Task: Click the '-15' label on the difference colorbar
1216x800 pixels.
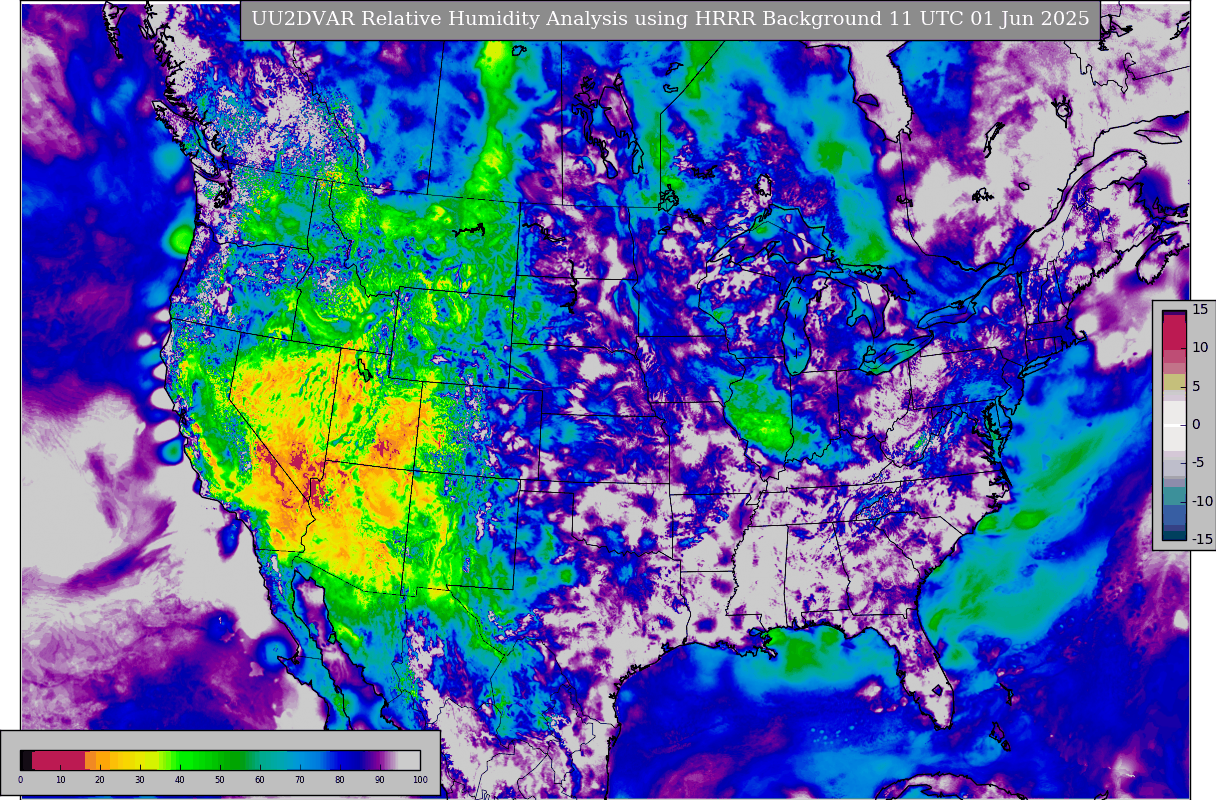Action: [x=1201, y=539]
